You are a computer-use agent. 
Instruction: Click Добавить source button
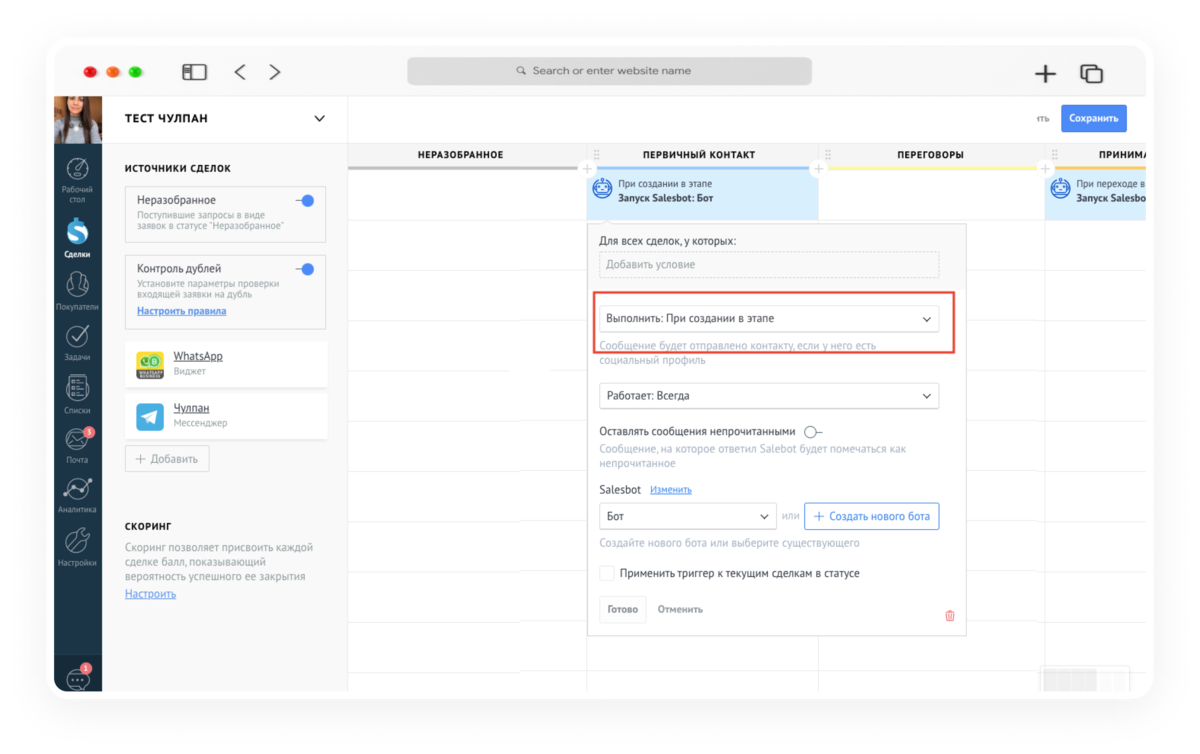[167, 459]
